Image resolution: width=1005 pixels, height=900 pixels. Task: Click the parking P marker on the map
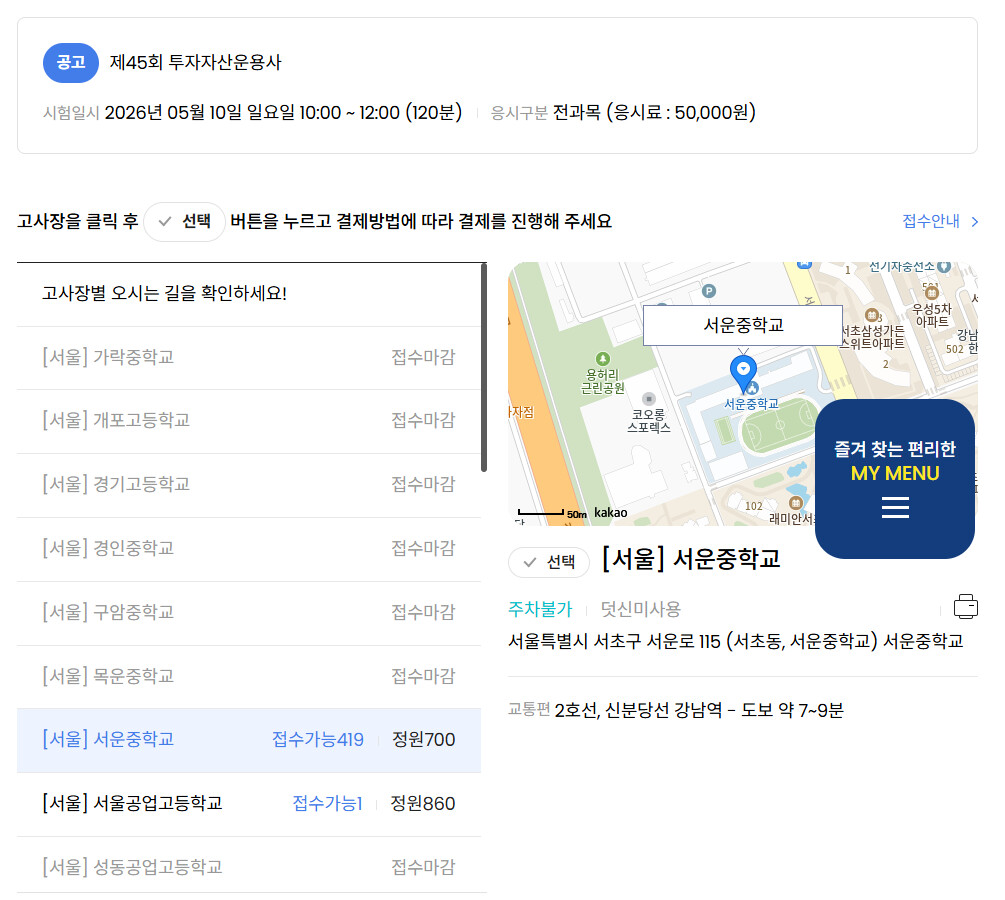(709, 291)
